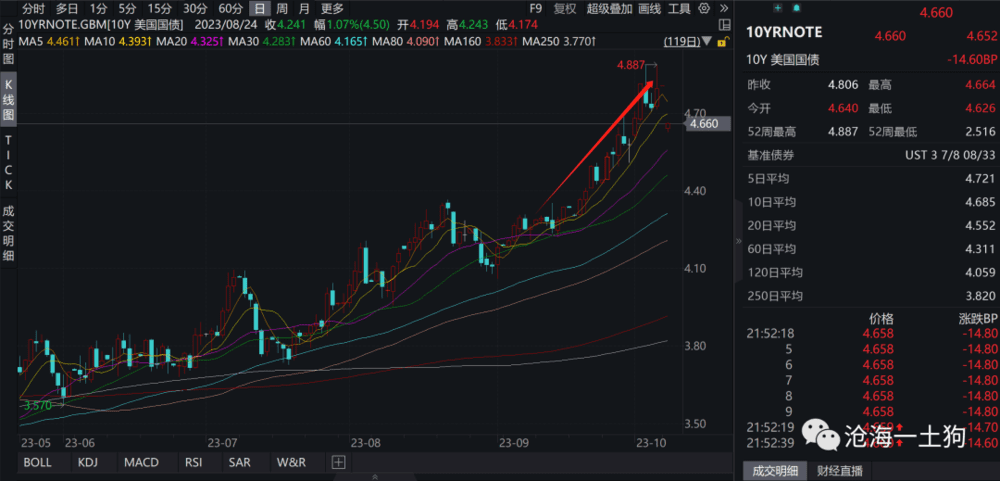Click the MA10 4.393 label
Viewport: 1000px width, 481px height.
click(x=117, y=41)
